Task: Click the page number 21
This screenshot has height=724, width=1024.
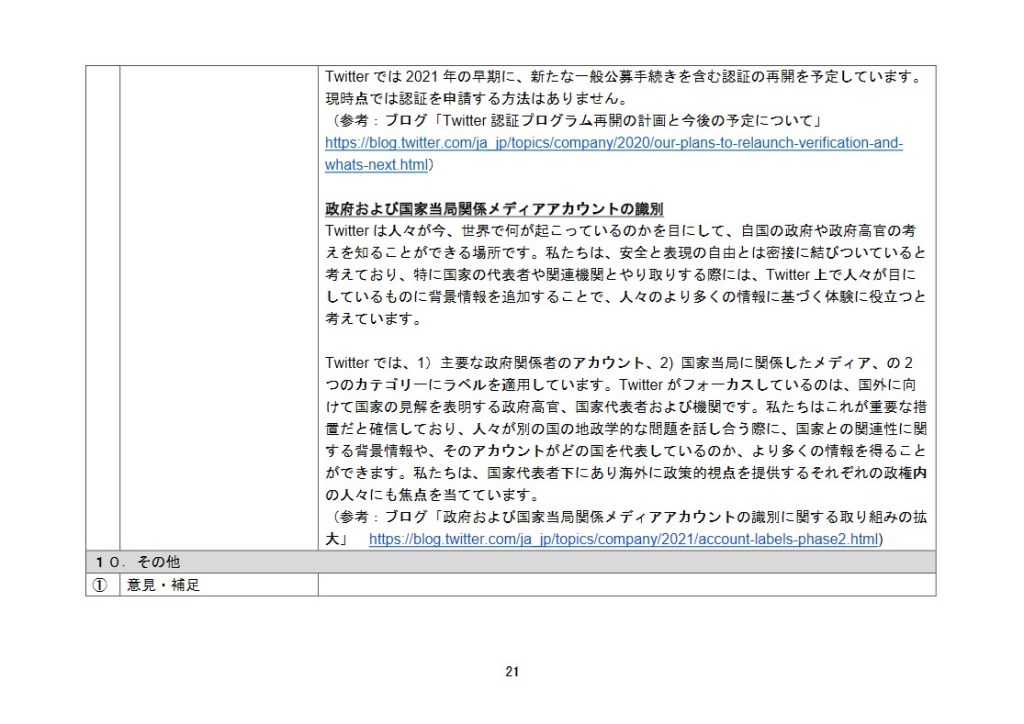Action: coord(511,672)
